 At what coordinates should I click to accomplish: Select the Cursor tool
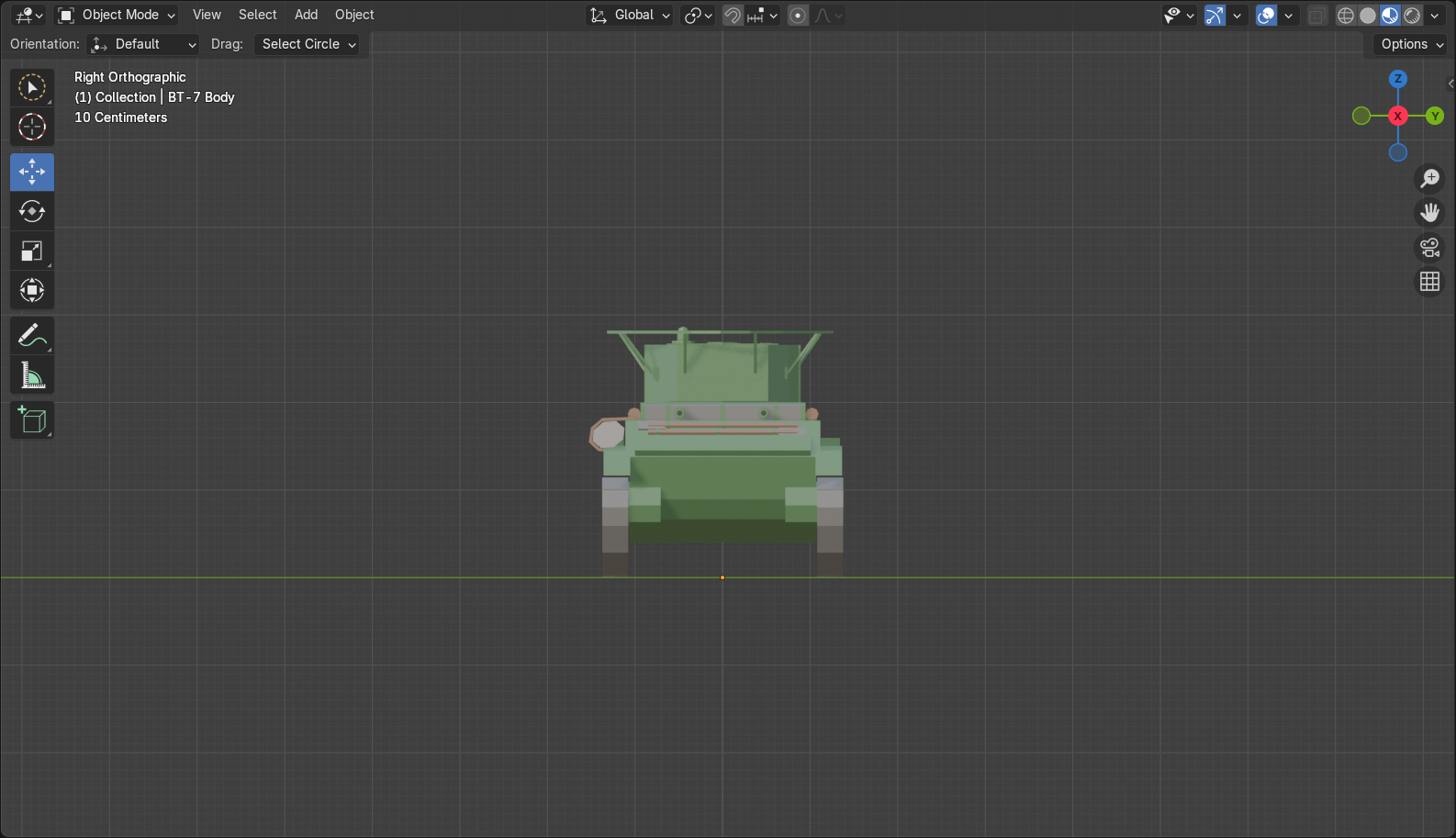(32, 127)
